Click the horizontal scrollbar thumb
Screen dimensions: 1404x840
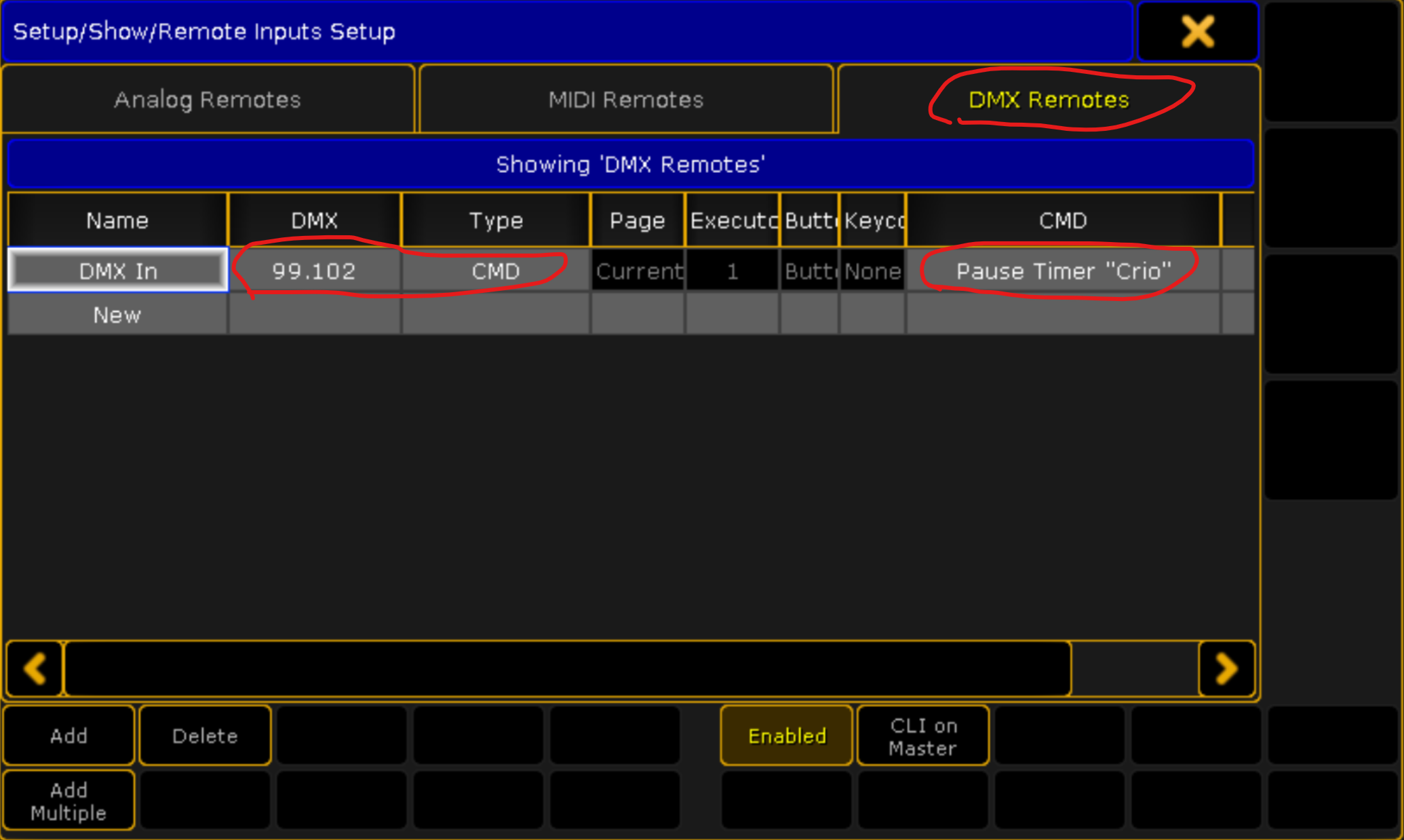click(x=567, y=668)
